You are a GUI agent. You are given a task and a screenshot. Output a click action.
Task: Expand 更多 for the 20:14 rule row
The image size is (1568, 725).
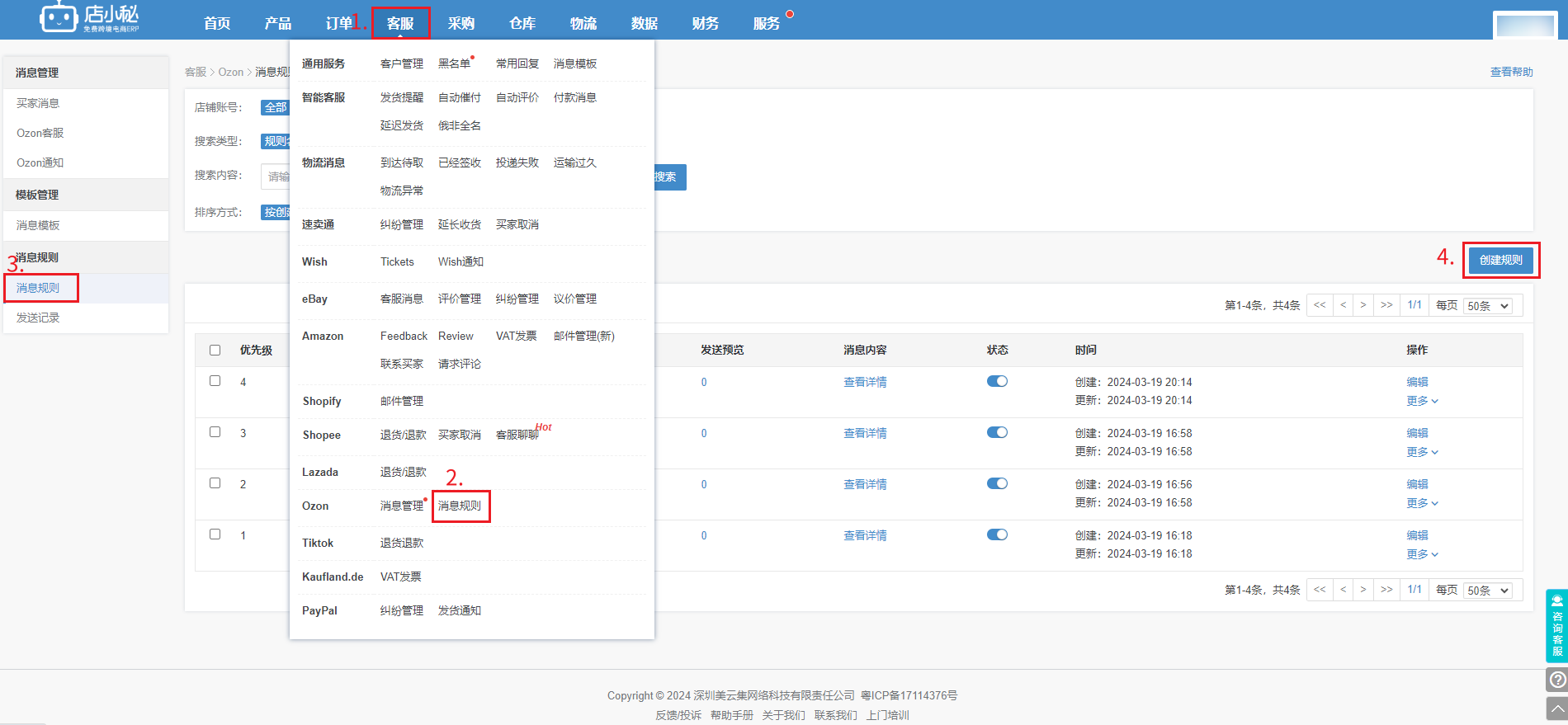(1422, 401)
